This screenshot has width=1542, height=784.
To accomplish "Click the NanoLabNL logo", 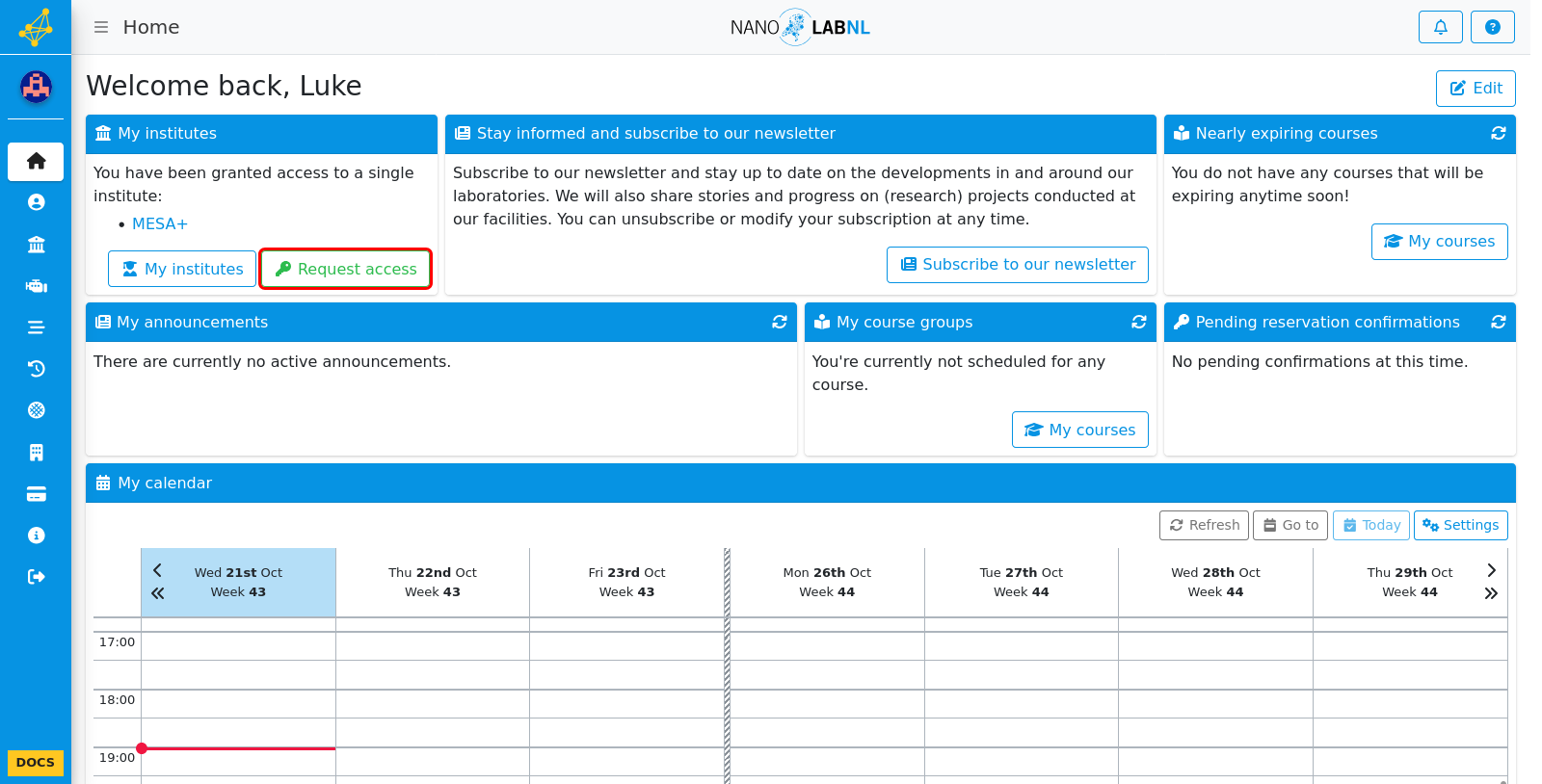I will (800, 27).
